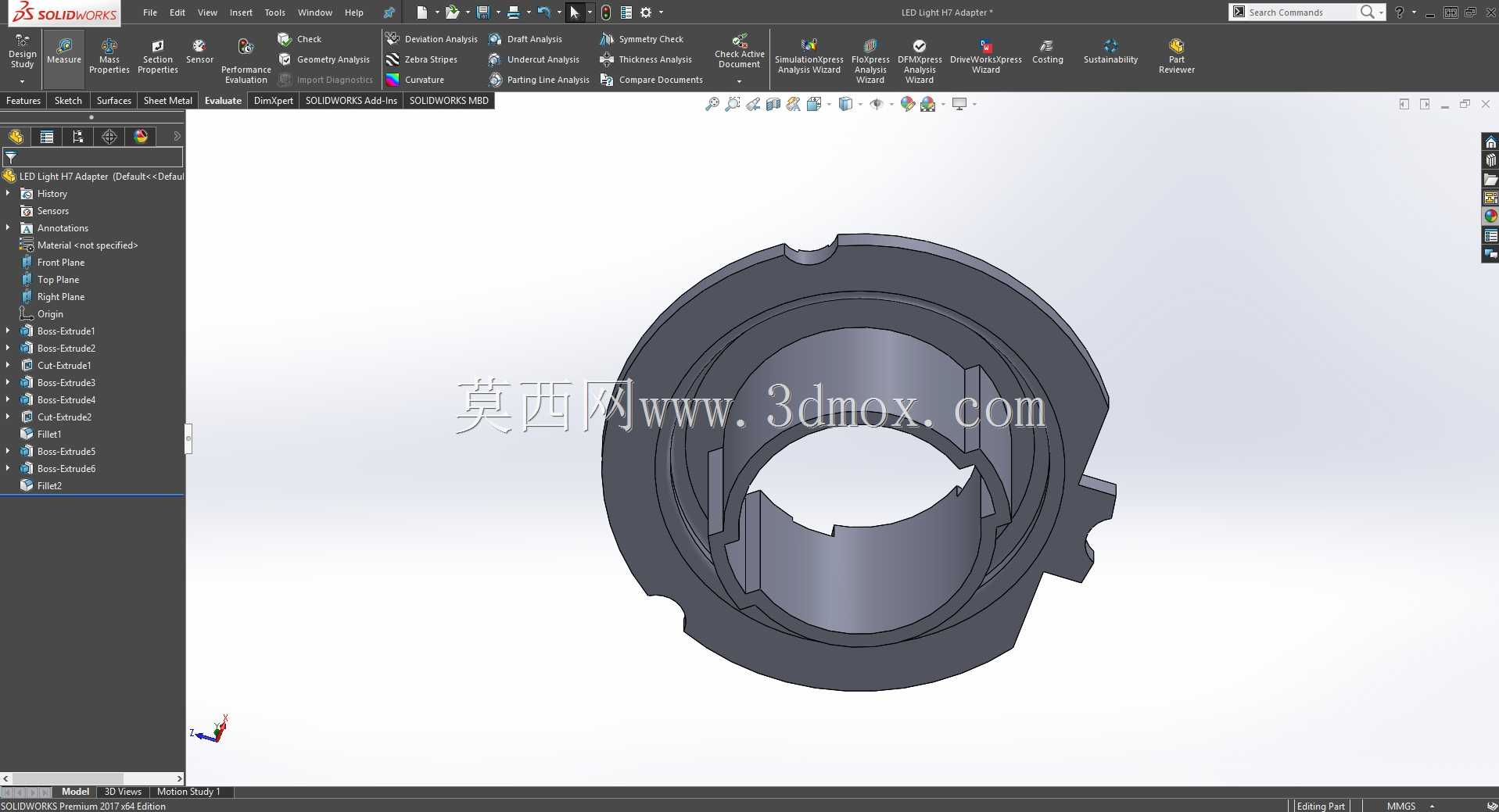The height and width of the screenshot is (812, 1499).
Task: Switch to PropertyManager tab
Action: (x=47, y=137)
